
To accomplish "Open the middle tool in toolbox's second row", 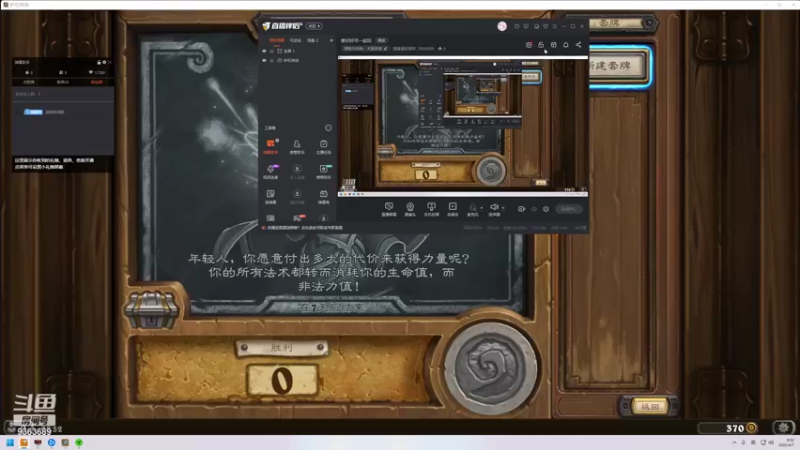I will tap(297, 171).
